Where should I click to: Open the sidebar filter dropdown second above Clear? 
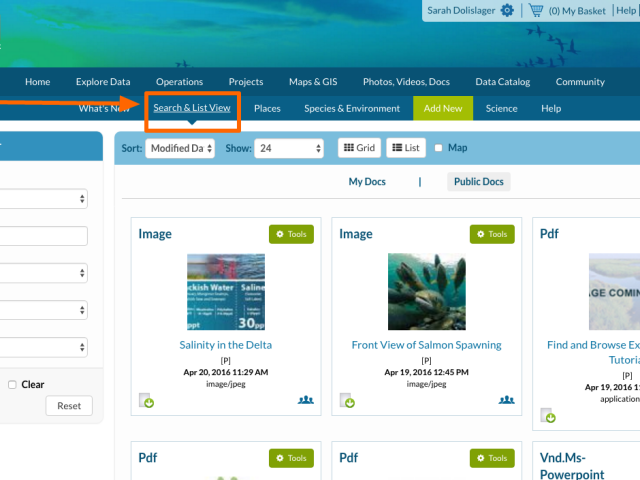(44, 310)
